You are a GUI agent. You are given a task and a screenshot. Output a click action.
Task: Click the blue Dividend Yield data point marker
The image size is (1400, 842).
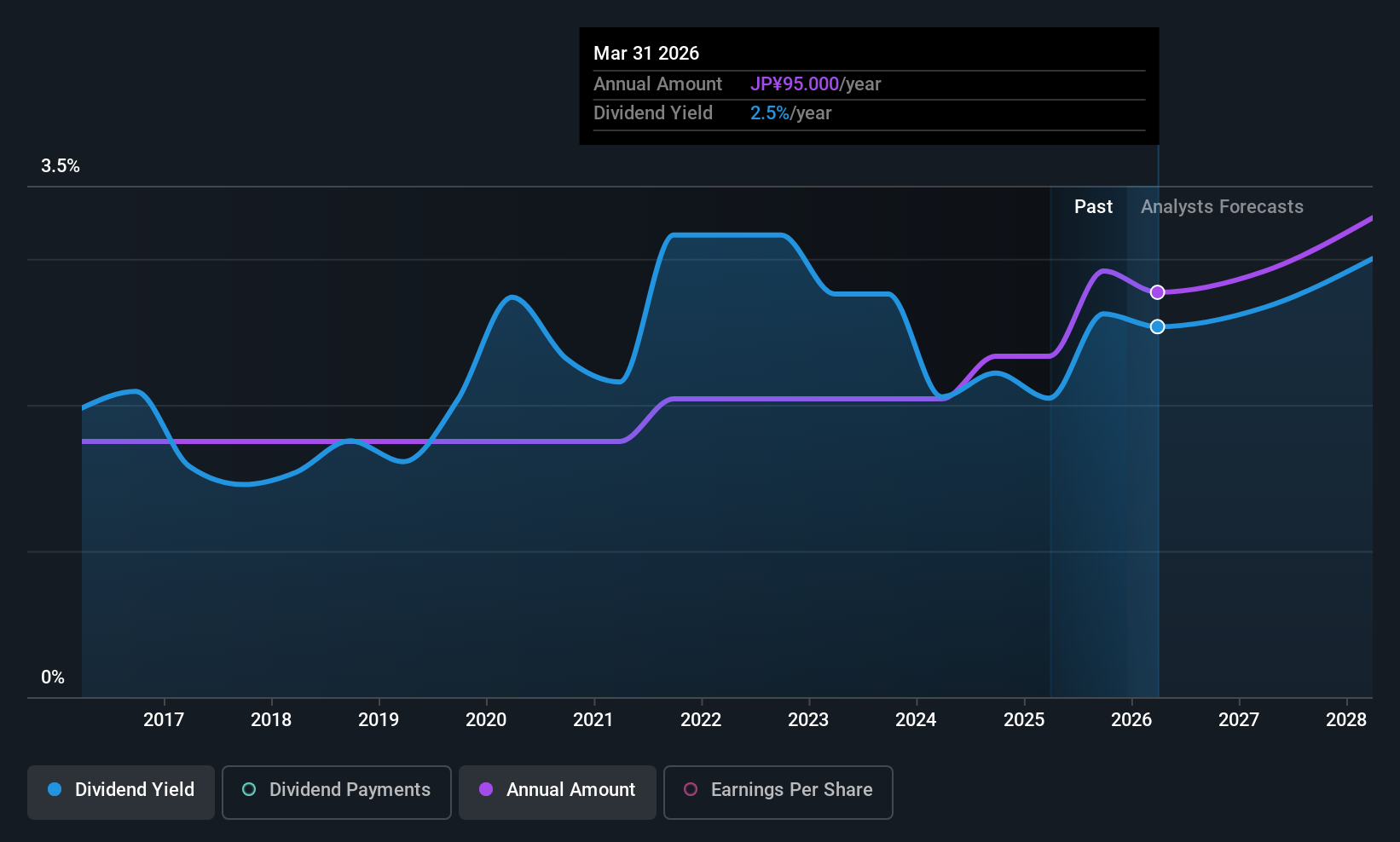coord(1157,326)
